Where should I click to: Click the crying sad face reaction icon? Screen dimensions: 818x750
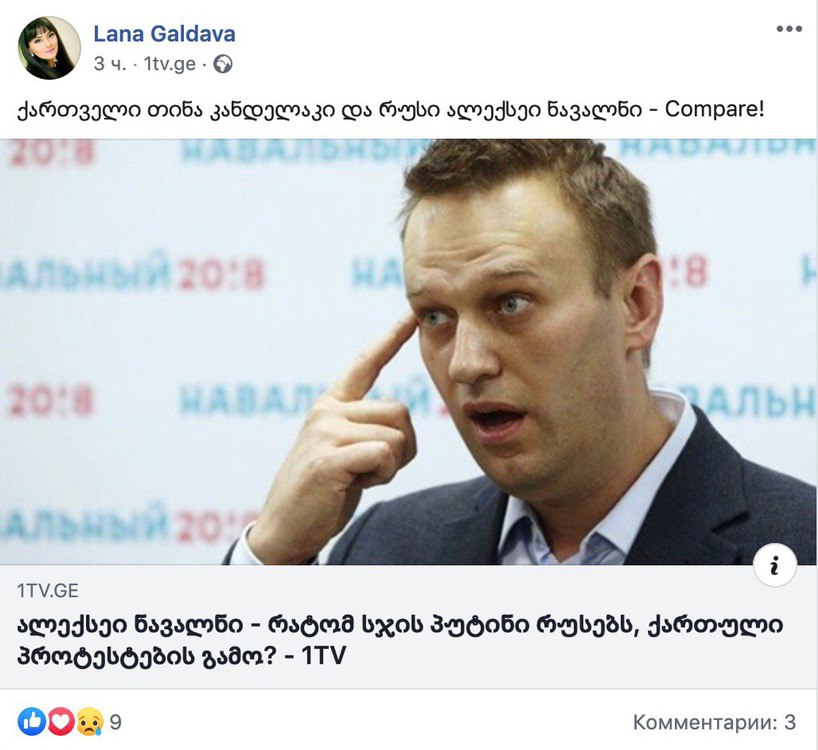[x=90, y=722]
